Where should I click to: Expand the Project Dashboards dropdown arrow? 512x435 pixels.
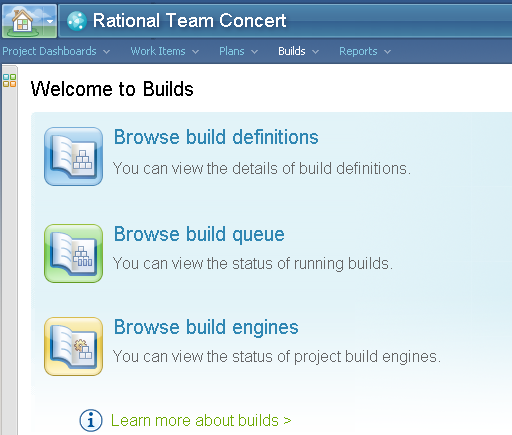click(106, 52)
